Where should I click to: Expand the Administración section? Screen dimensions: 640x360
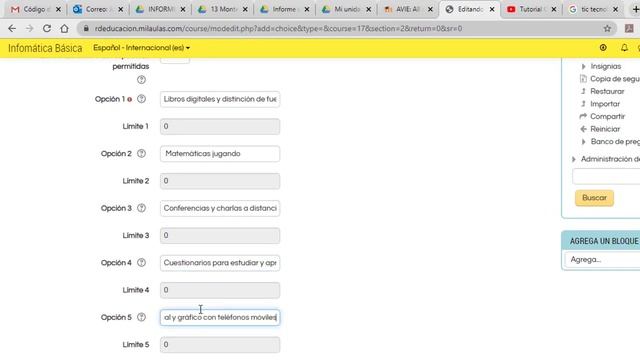point(574,159)
